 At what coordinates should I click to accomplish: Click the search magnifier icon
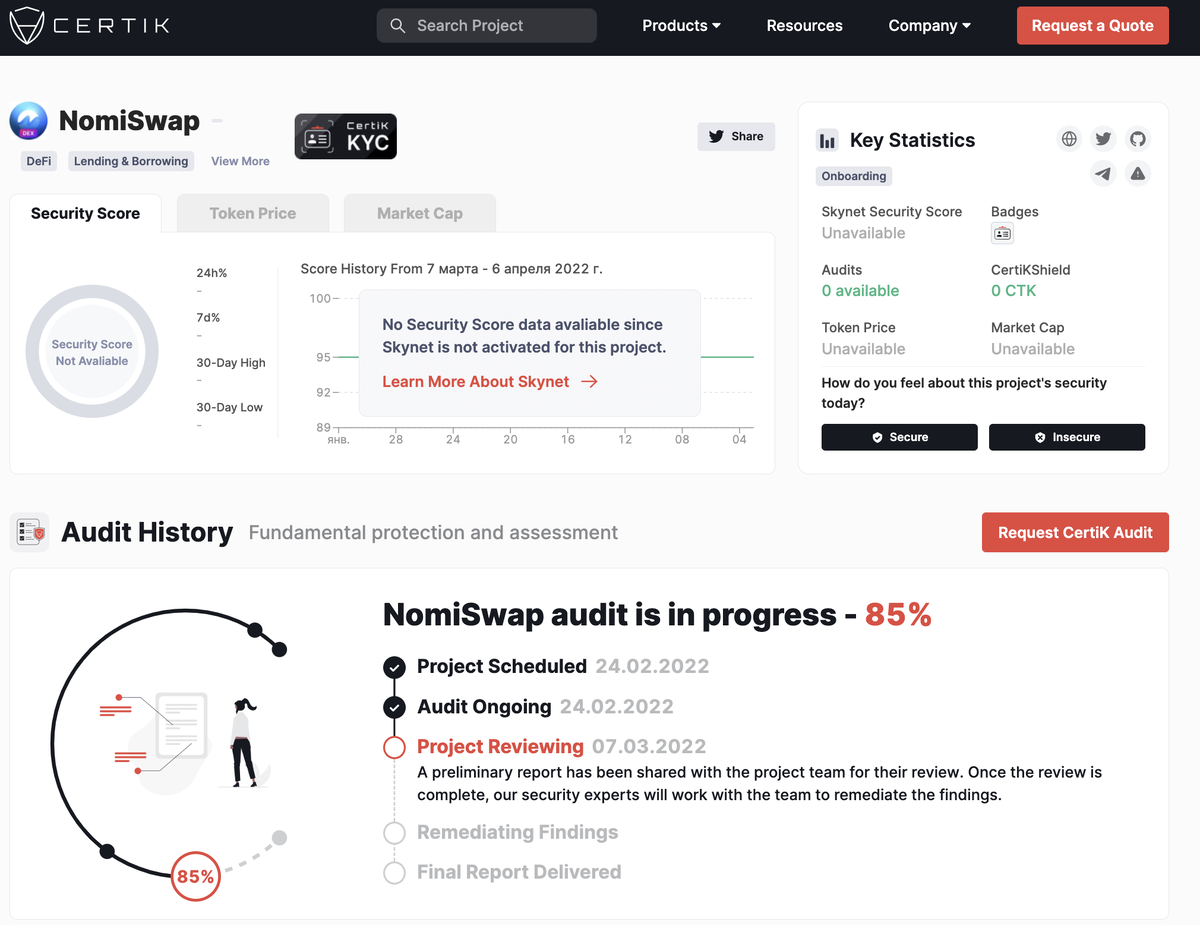(x=398, y=26)
